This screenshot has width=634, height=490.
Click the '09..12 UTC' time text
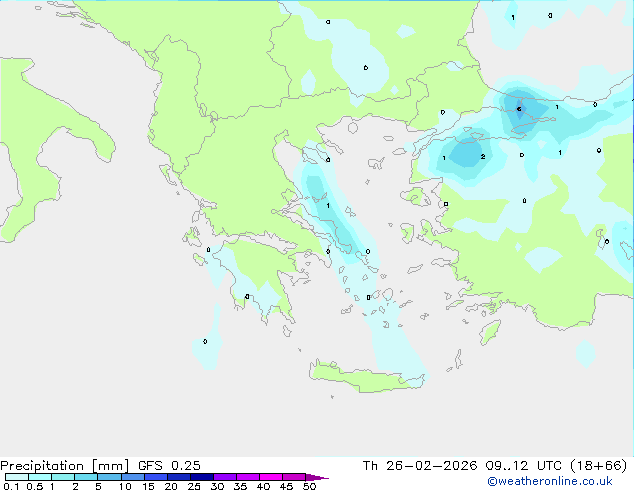(524, 466)
